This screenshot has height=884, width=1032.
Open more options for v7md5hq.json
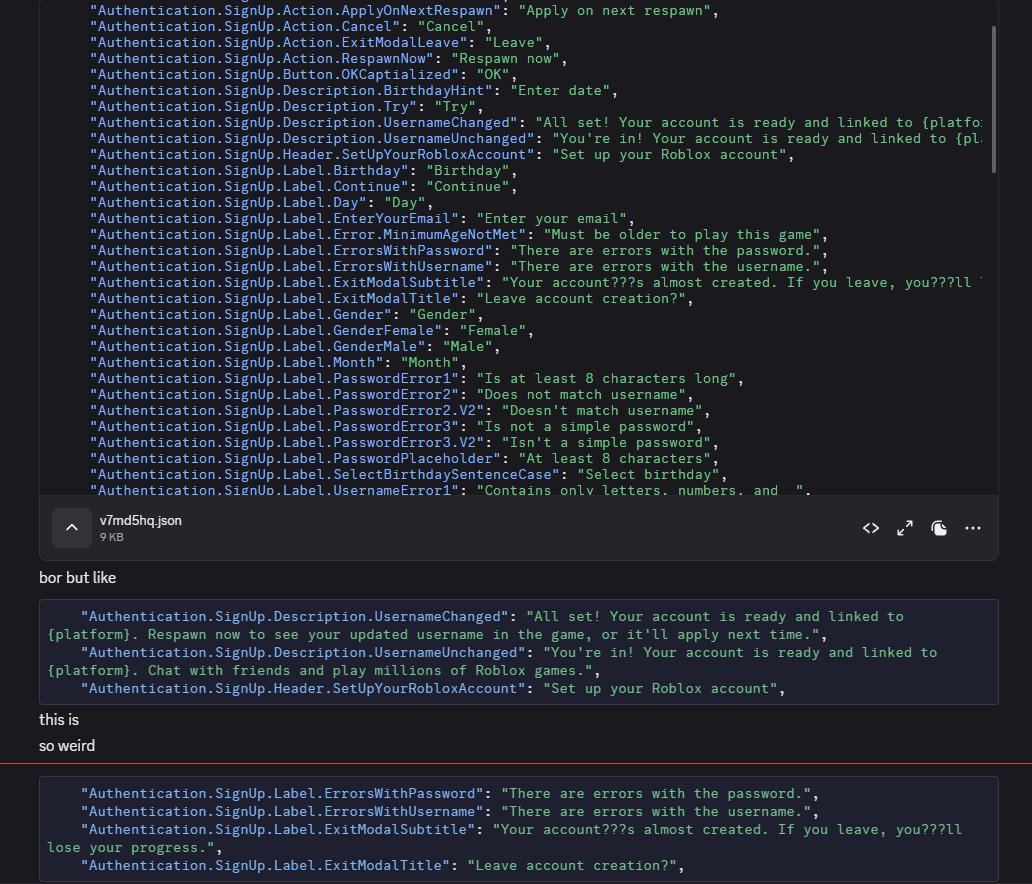click(973, 528)
